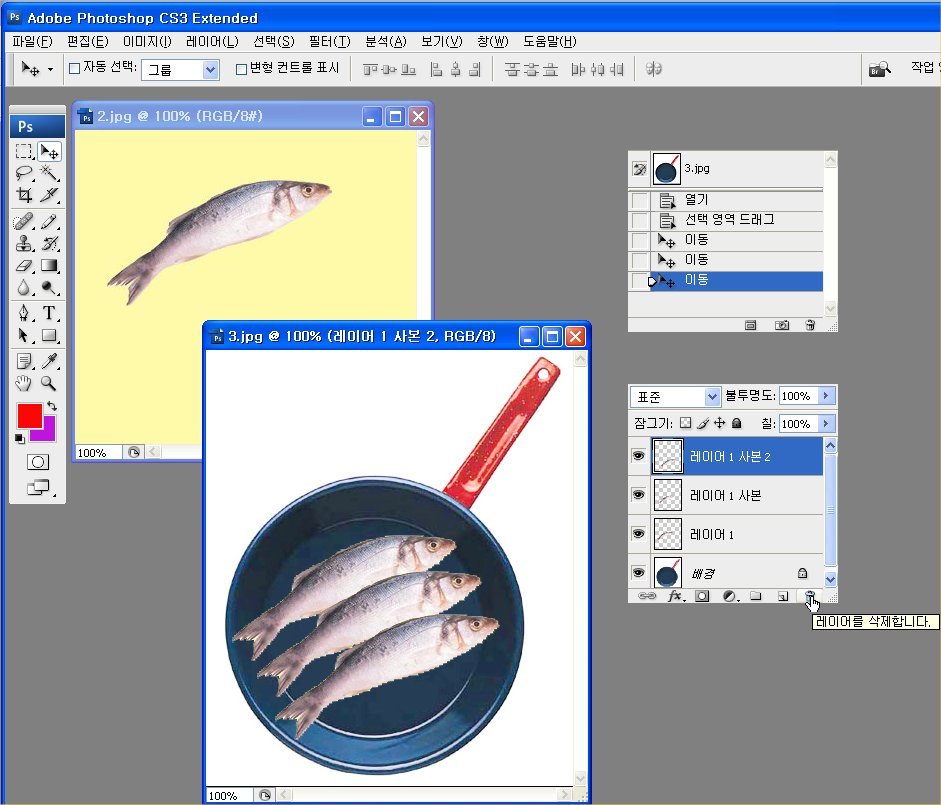Create new snapshot in History panel
This screenshot has width=941, height=805.
click(783, 325)
